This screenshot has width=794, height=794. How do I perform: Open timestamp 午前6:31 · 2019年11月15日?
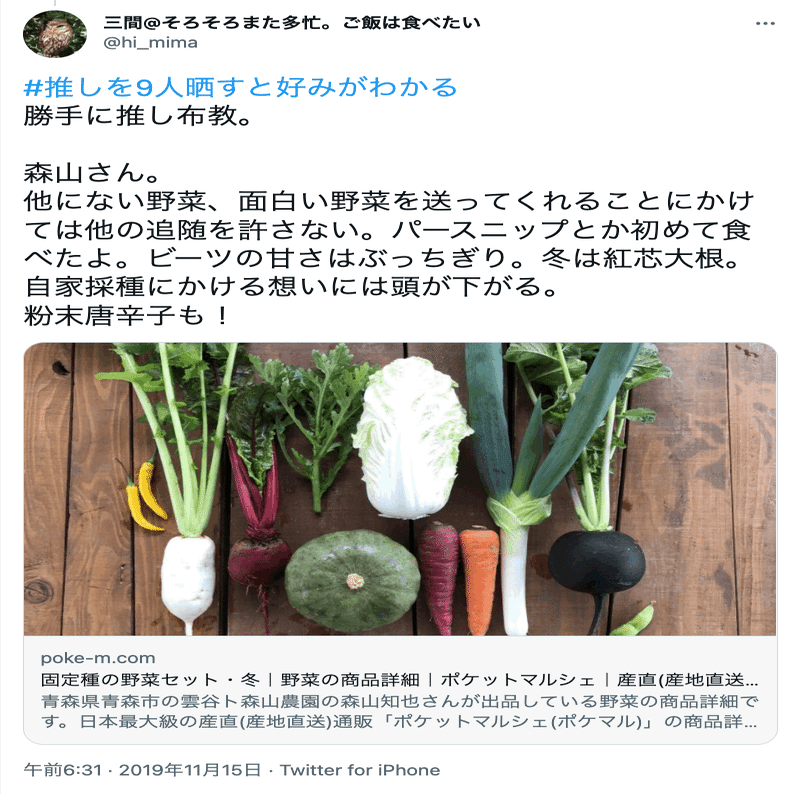pos(142,770)
